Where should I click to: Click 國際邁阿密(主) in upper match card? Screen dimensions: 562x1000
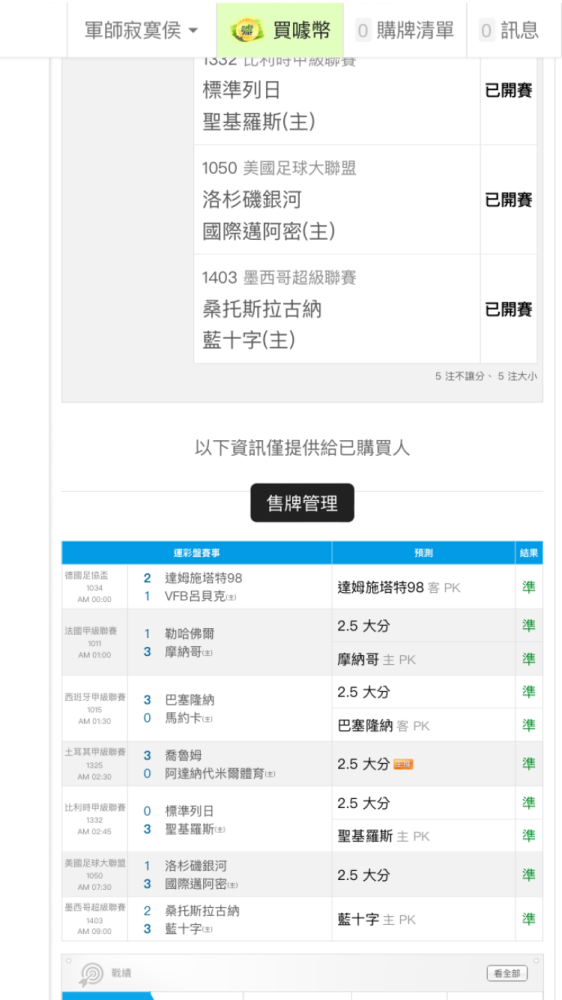click(x=269, y=232)
